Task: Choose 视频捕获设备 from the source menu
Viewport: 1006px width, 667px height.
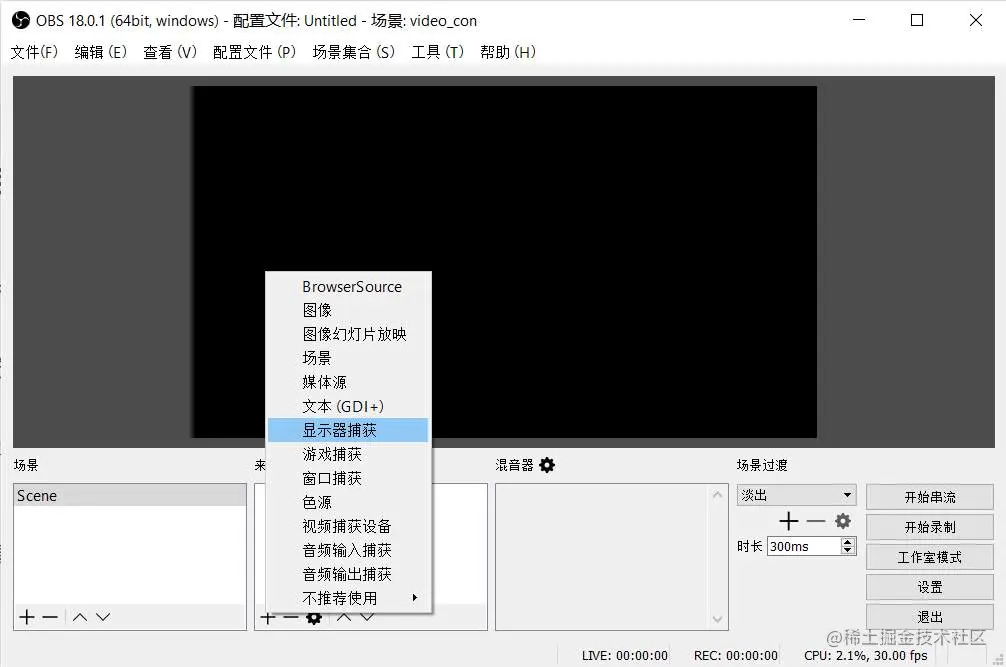Action: pos(348,527)
